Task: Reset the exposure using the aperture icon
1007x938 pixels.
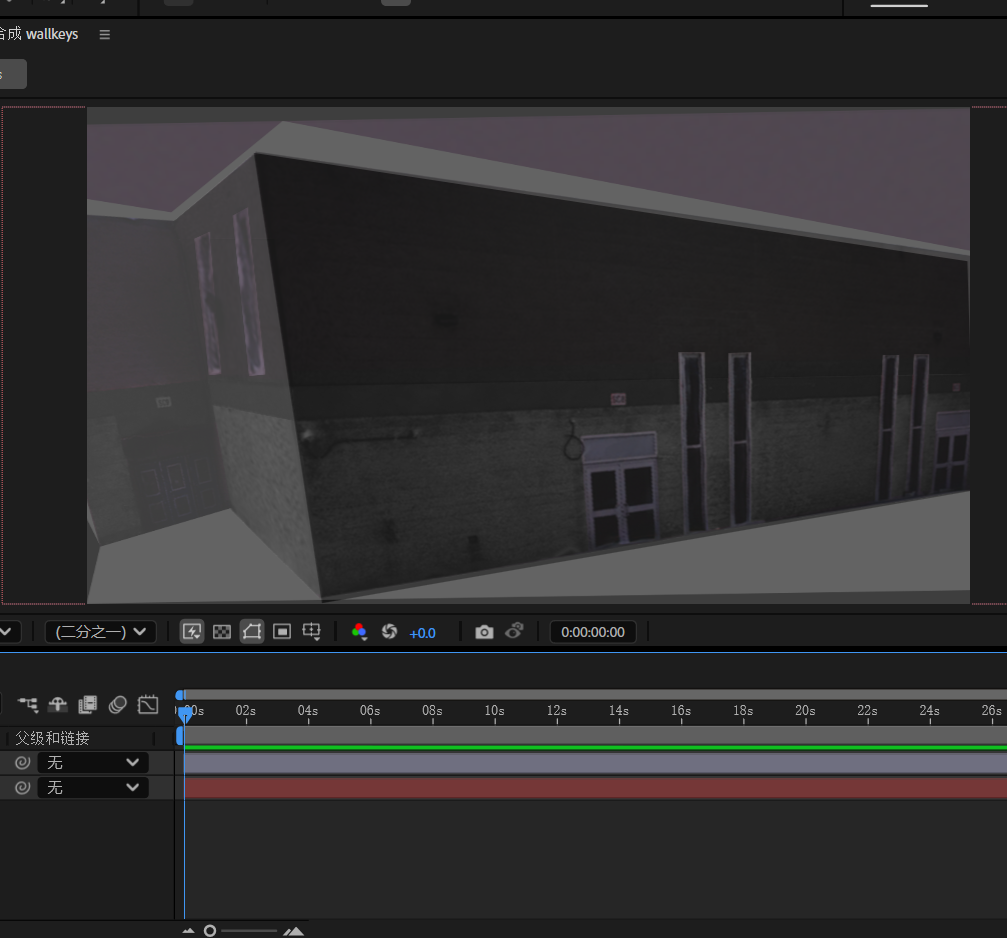Action: [x=390, y=632]
